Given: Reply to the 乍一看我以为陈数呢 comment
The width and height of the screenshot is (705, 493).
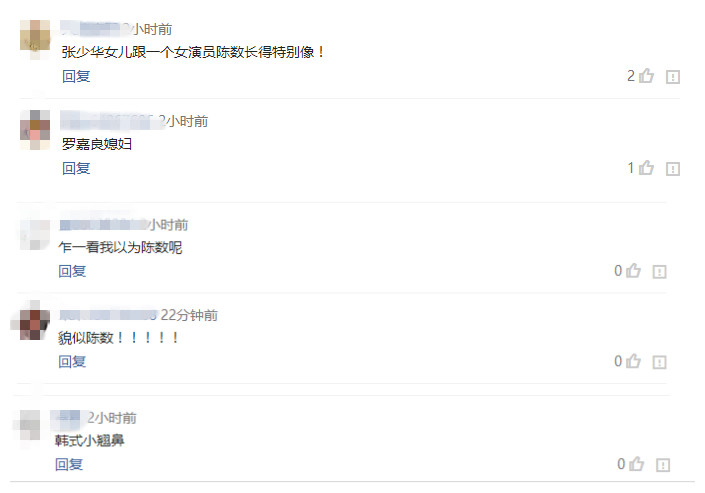Looking at the screenshot, I should click(72, 271).
